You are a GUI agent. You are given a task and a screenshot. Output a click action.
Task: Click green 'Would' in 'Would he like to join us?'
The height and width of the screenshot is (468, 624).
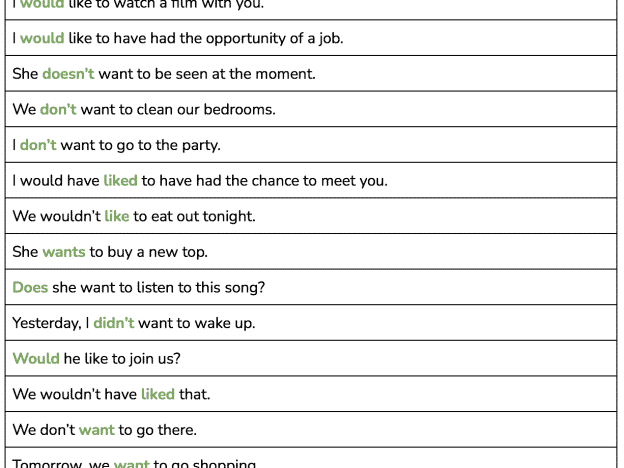tap(36, 359)
